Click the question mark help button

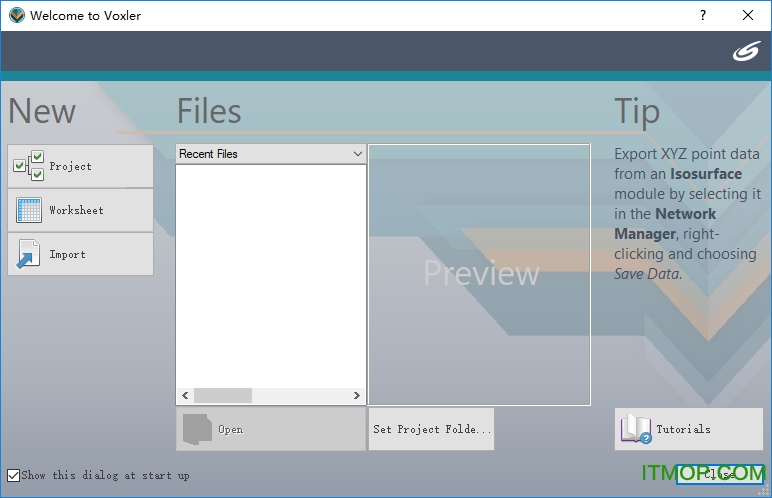click(703, 16)
